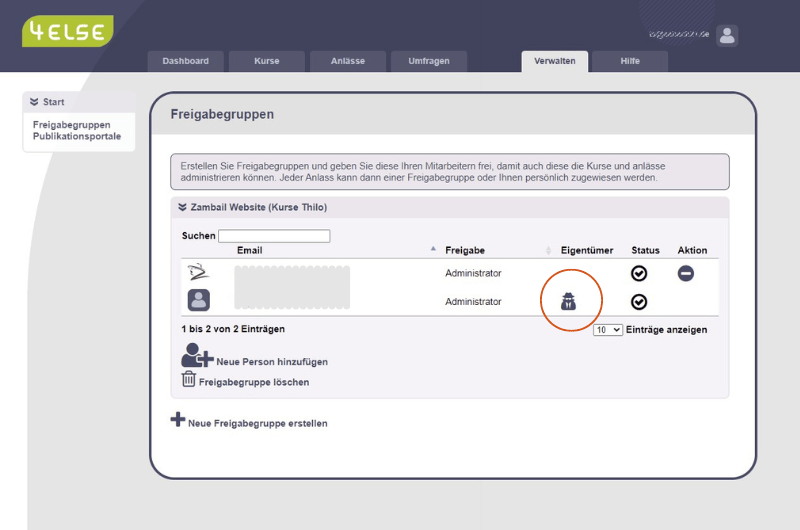Toggle the status checkmark in second row
The height and width of the screenshot is (530, 800).
pyautogui.click(x=639, y=301)
